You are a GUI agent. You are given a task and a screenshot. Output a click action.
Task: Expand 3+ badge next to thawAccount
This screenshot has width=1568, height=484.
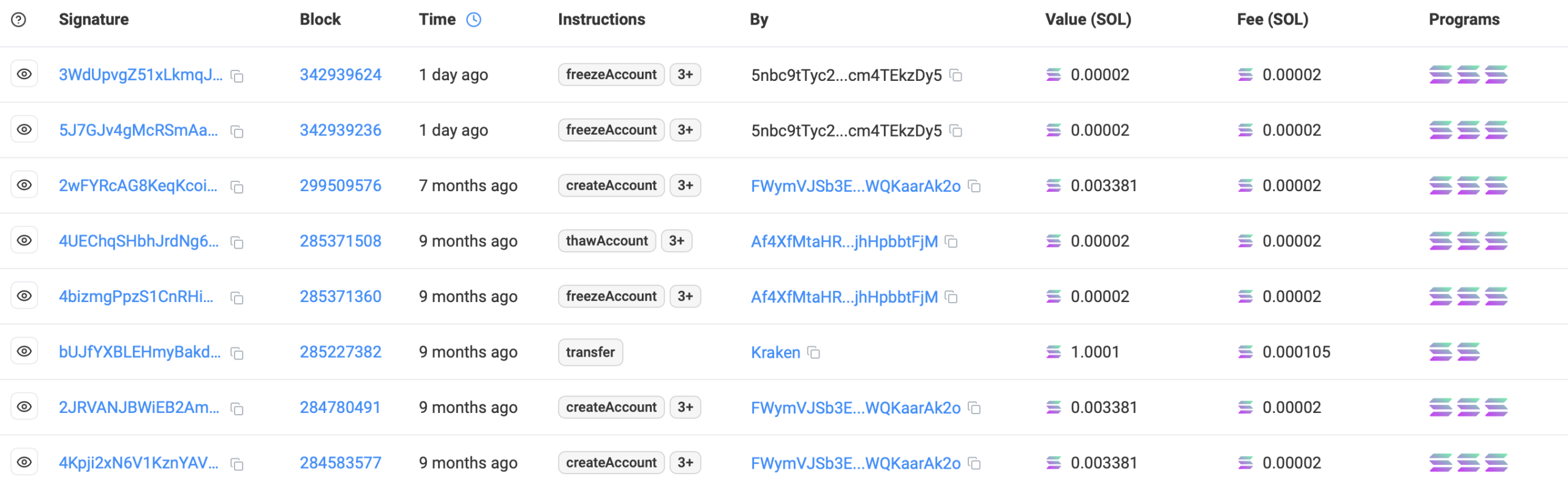[676, 241]
